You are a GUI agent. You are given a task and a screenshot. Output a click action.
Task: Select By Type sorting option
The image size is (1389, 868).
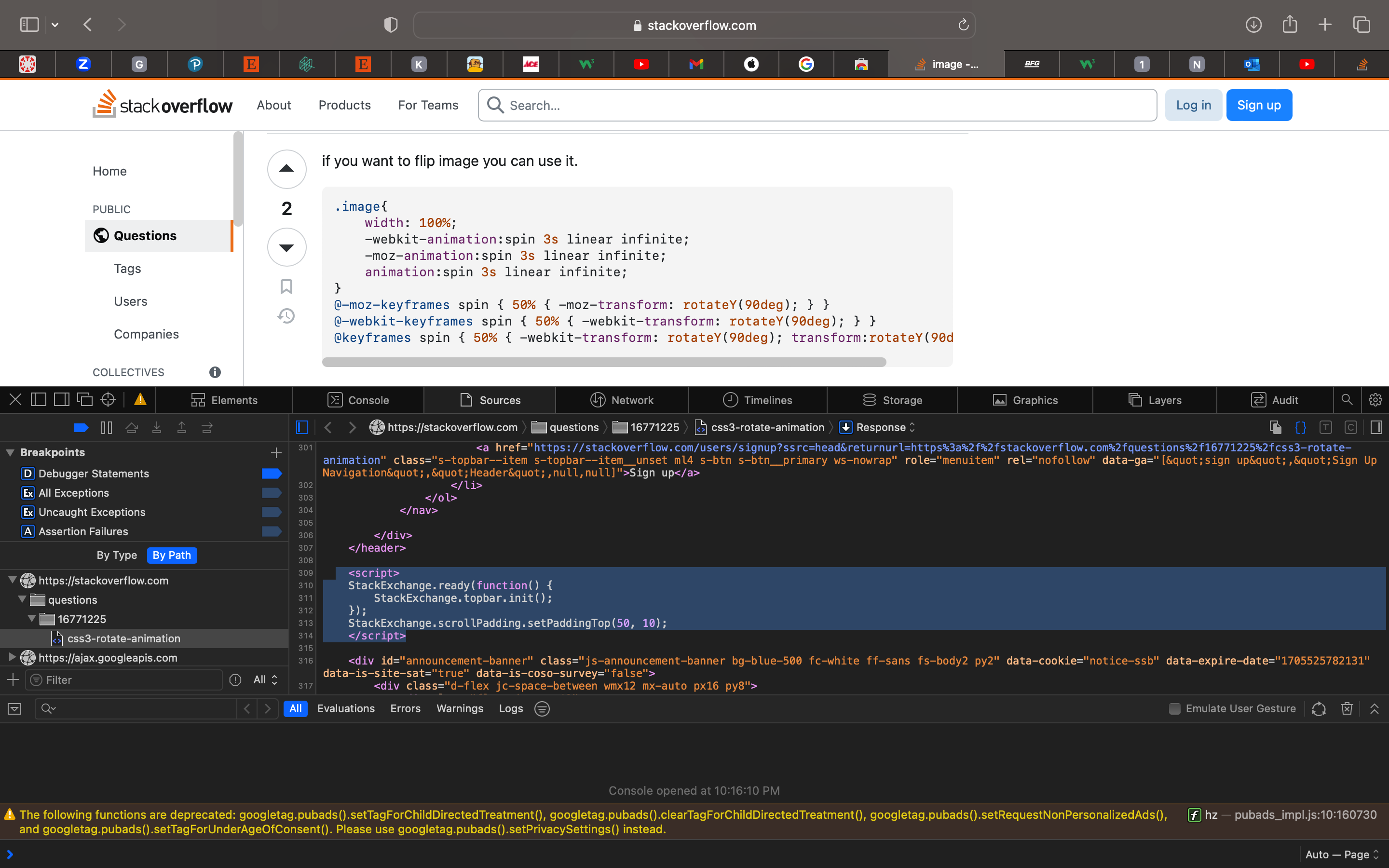click(117, 555)
